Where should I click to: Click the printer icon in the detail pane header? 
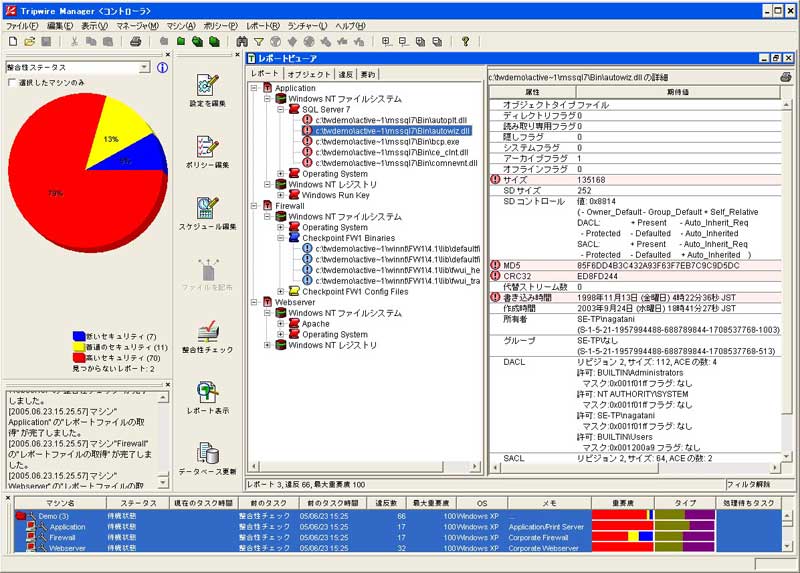pyautogui.click(x=786, y=77)
